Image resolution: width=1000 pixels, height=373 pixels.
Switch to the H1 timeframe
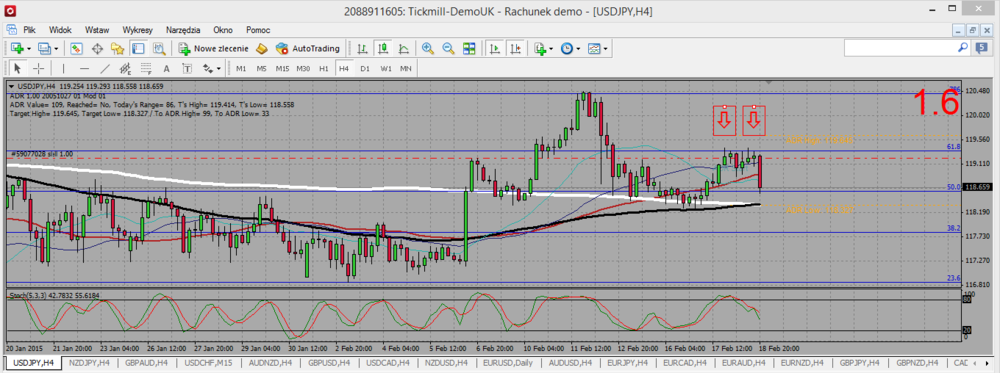pos(324,68)
